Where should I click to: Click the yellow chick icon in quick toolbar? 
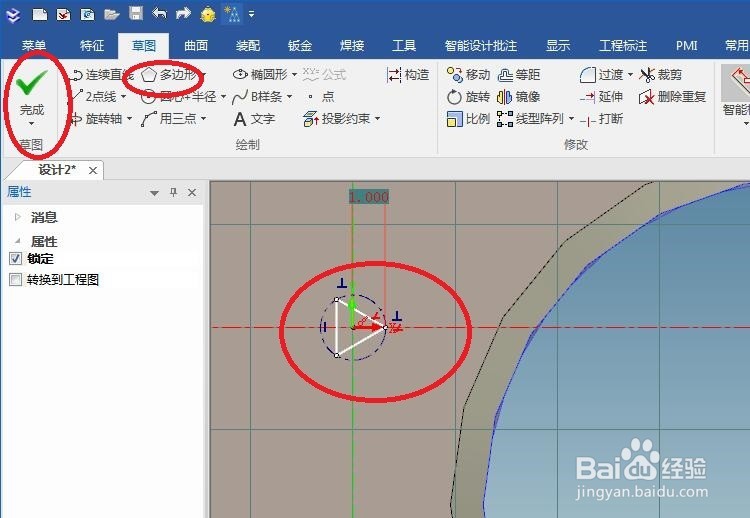pos(208,14)
